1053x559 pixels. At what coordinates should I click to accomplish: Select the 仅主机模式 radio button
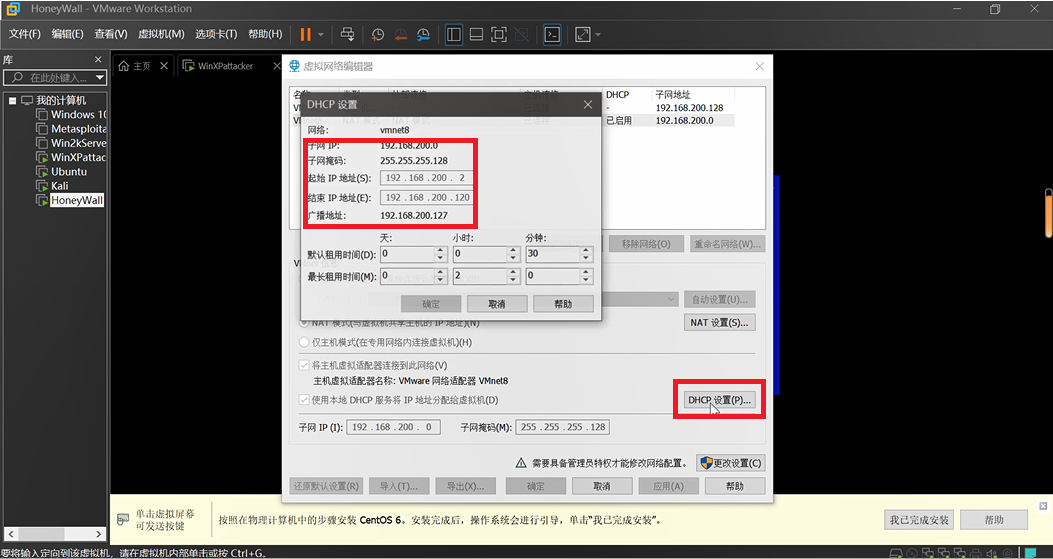click(x=304, y=342)
